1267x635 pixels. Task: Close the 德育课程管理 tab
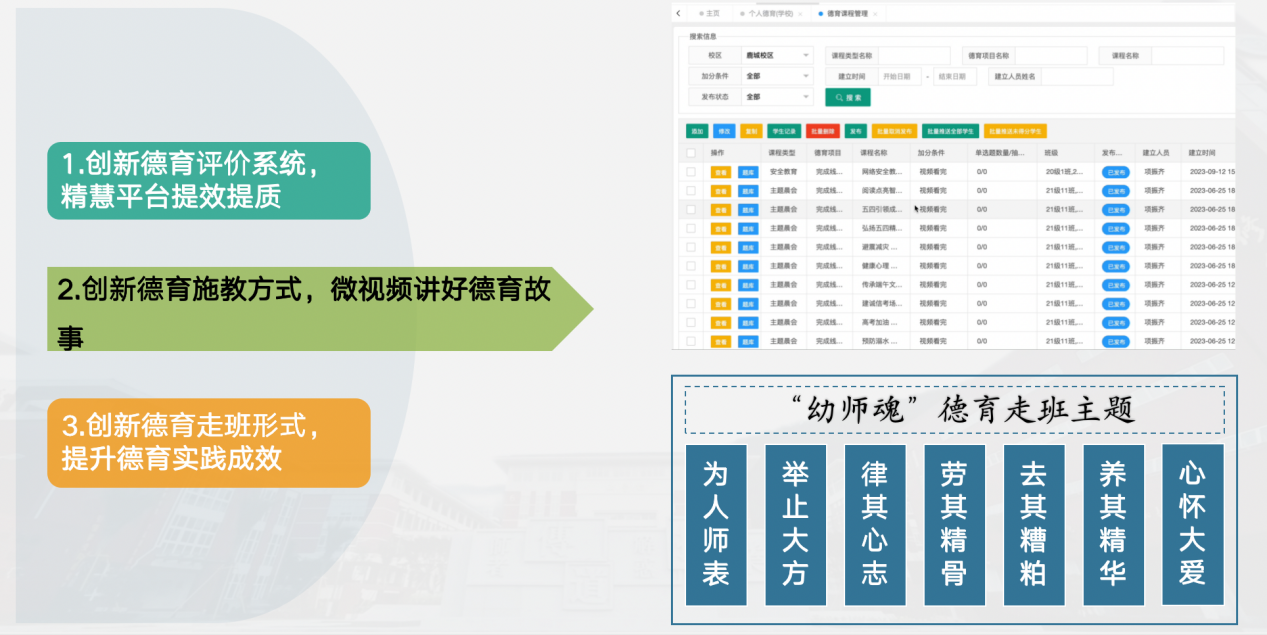click(x=875, y=14)
